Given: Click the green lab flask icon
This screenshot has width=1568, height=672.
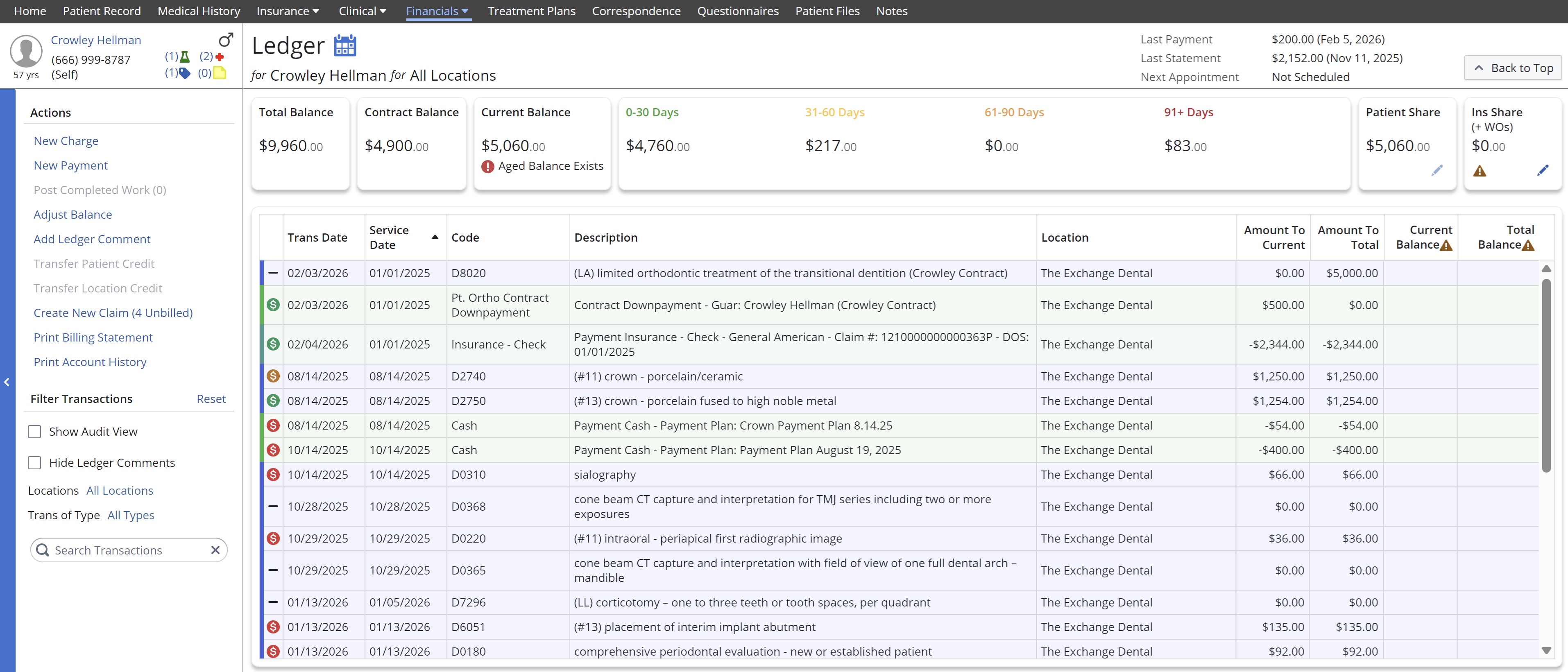Looking at the screenshot, I should pos(185,57).
